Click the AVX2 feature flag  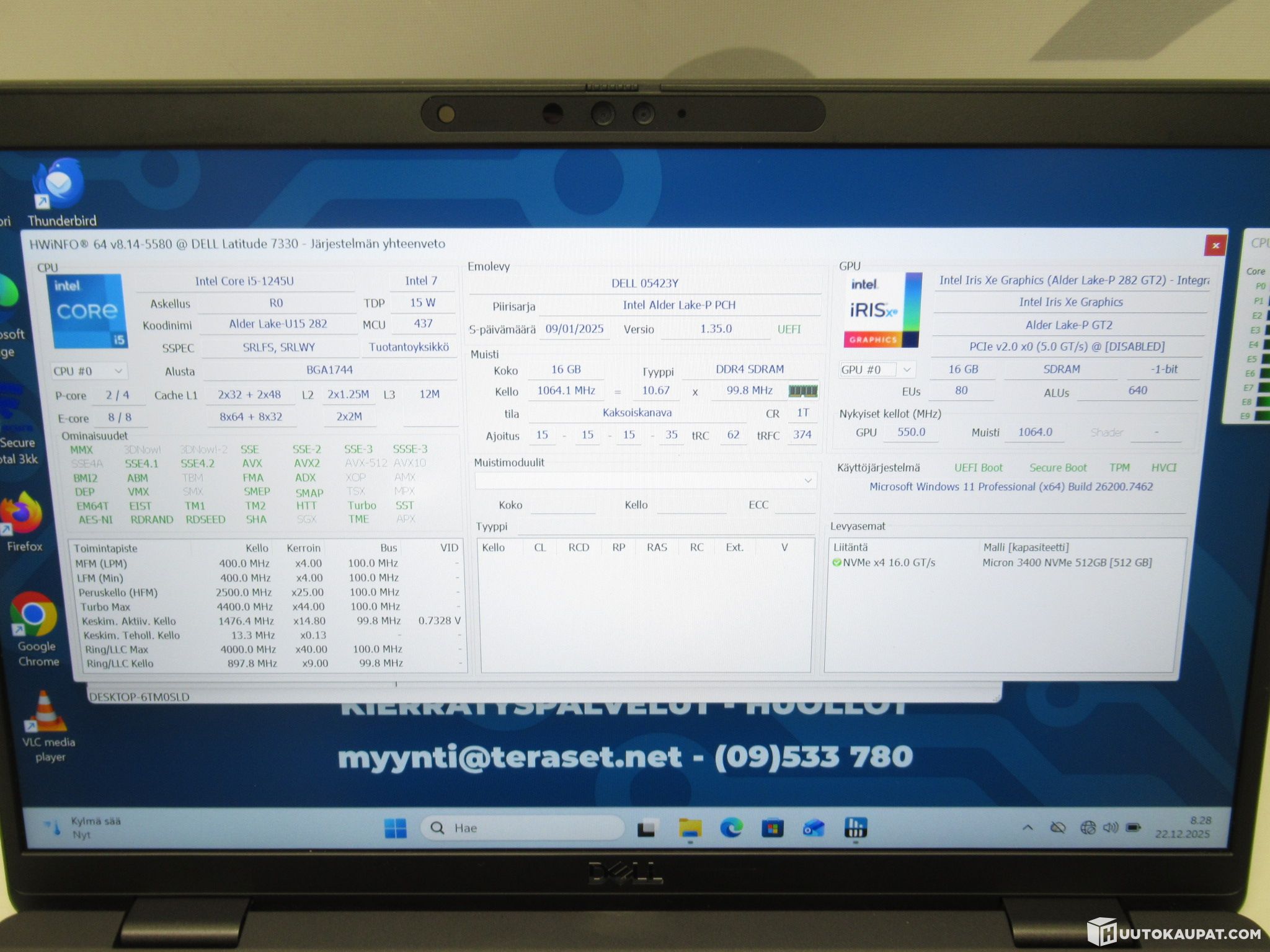[307, 464]
